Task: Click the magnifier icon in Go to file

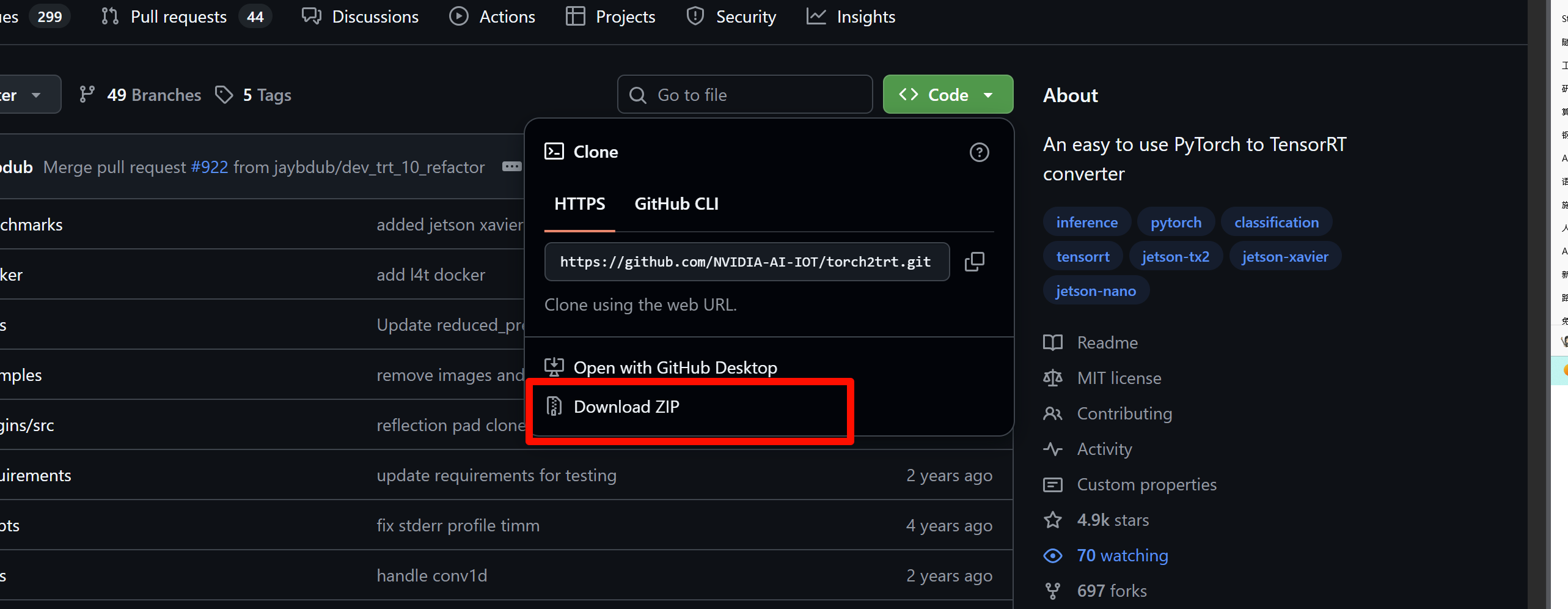Action: (637, 95)
